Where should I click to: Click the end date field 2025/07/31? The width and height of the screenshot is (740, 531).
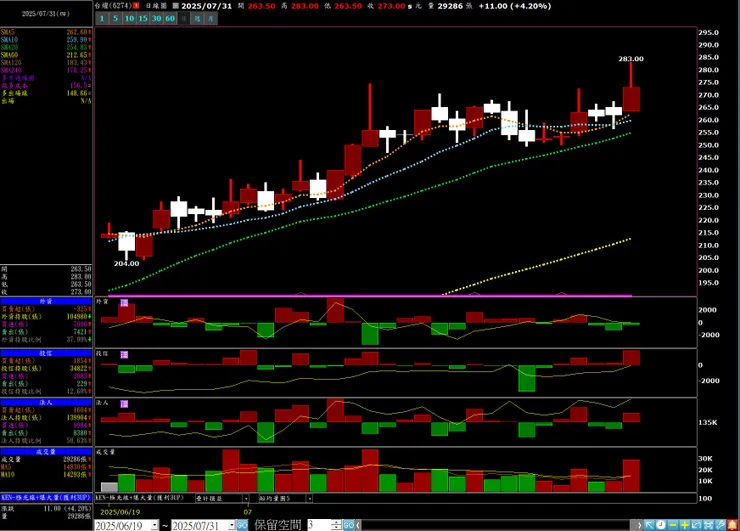coord(200,525)
